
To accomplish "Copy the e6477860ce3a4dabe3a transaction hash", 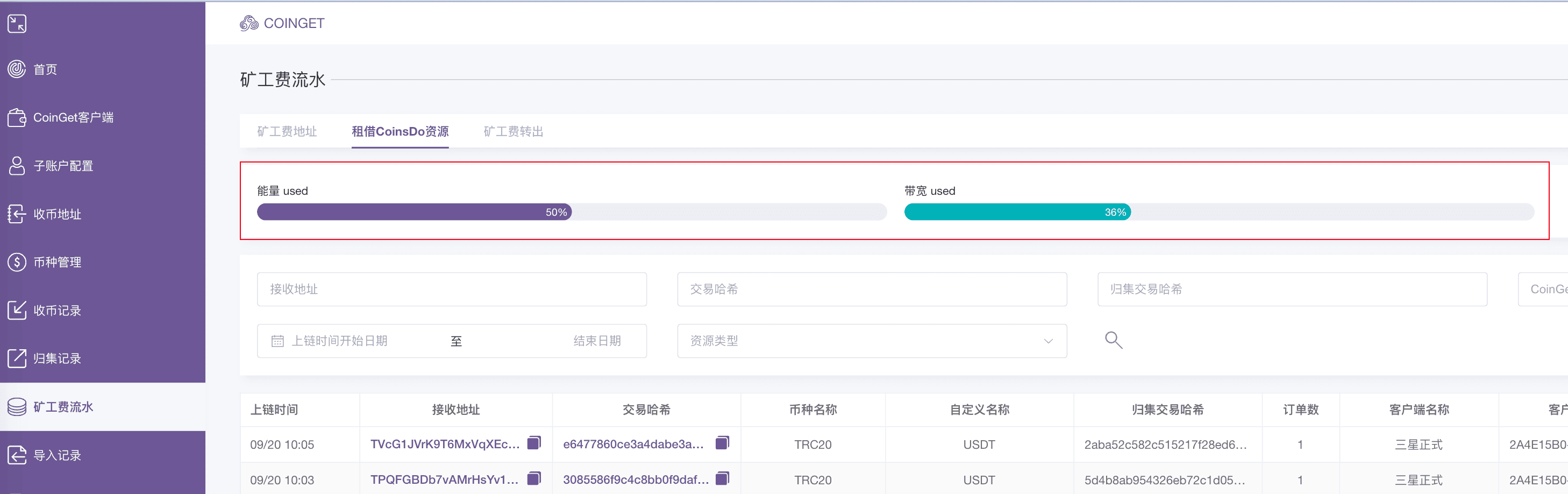I will click(722, 443).
